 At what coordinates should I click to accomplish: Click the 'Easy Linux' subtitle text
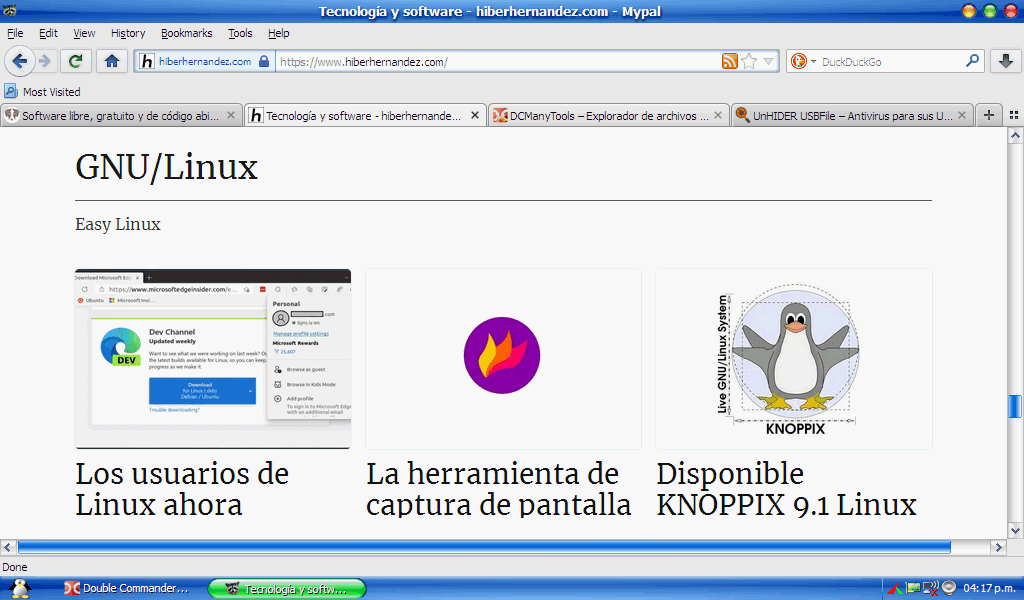point(118,225)
